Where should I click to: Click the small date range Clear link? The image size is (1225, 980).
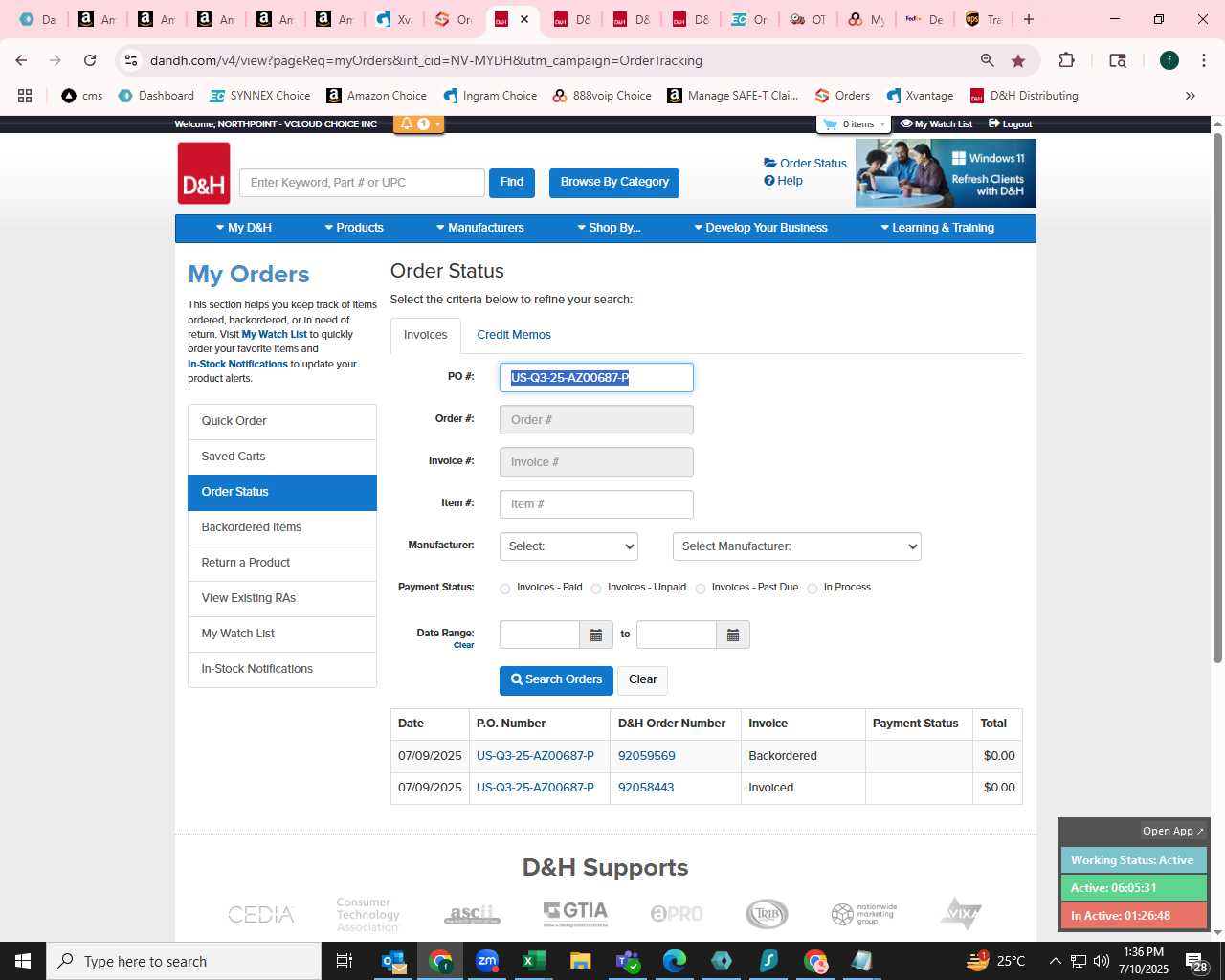pyautogui.click(x=463, y=646)
